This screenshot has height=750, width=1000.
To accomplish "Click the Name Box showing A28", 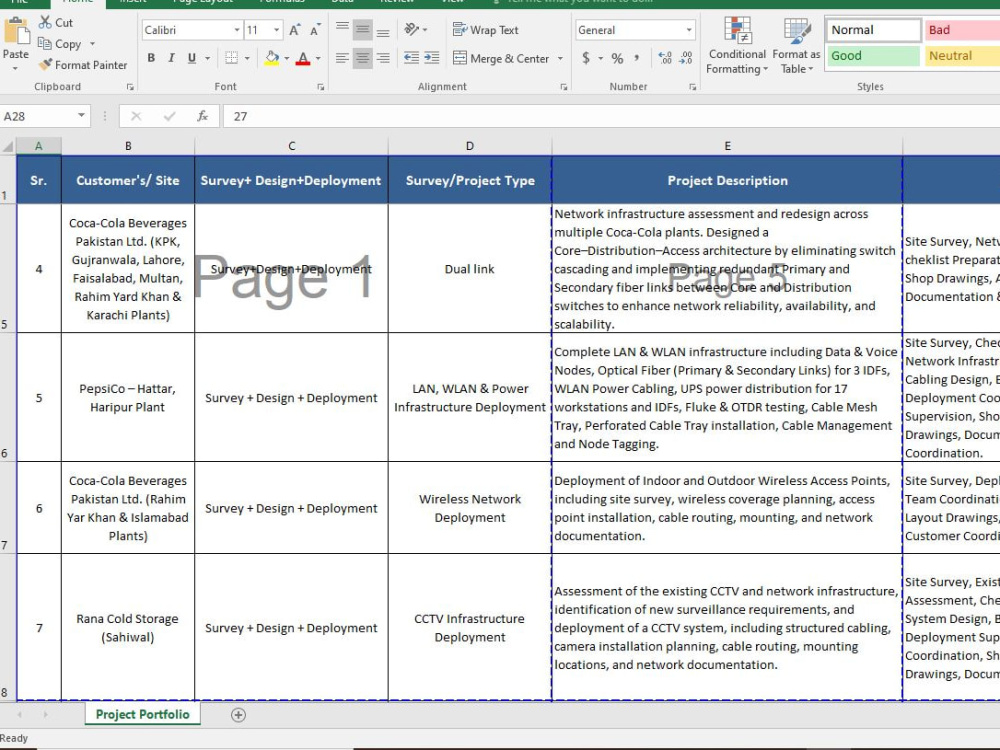I will 38,116.
